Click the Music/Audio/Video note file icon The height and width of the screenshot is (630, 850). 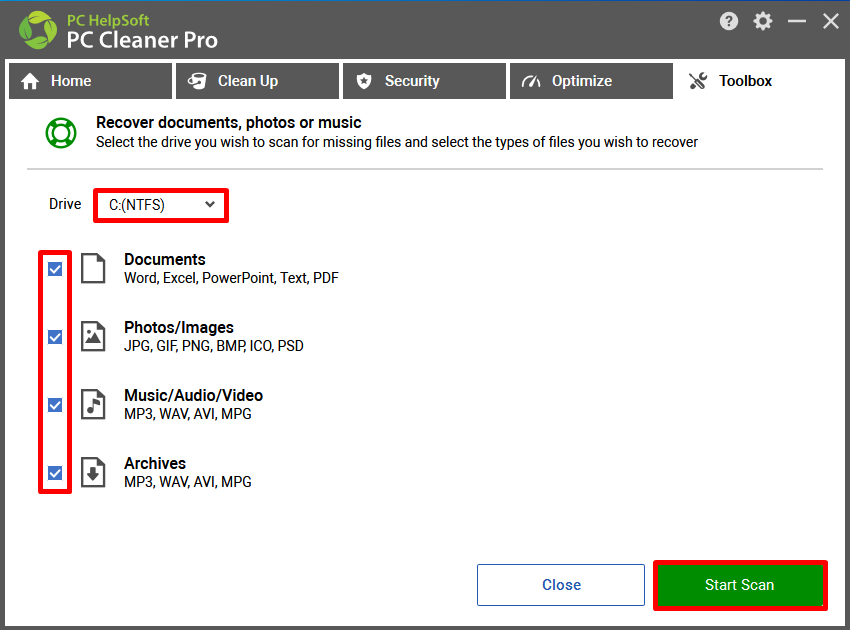[x=93, y=404]
